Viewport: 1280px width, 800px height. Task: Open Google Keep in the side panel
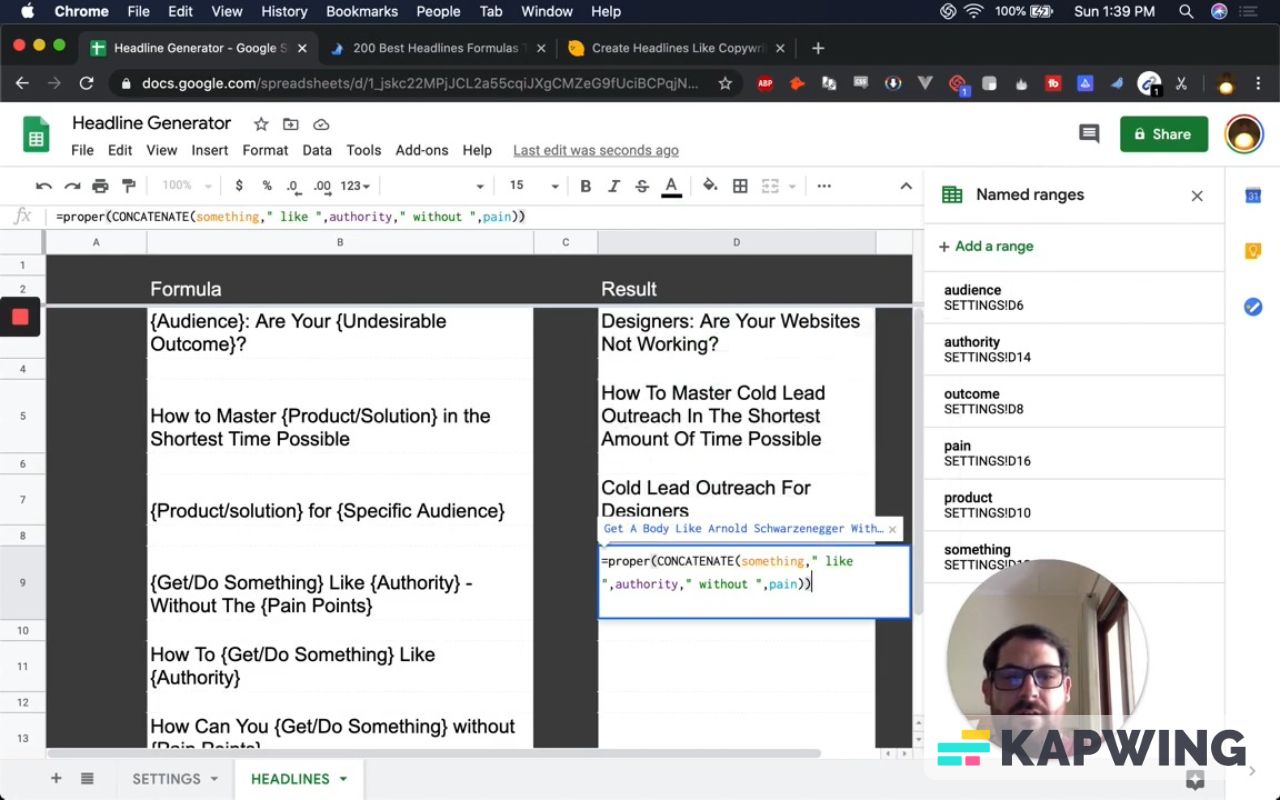(x=1253, y=251)
